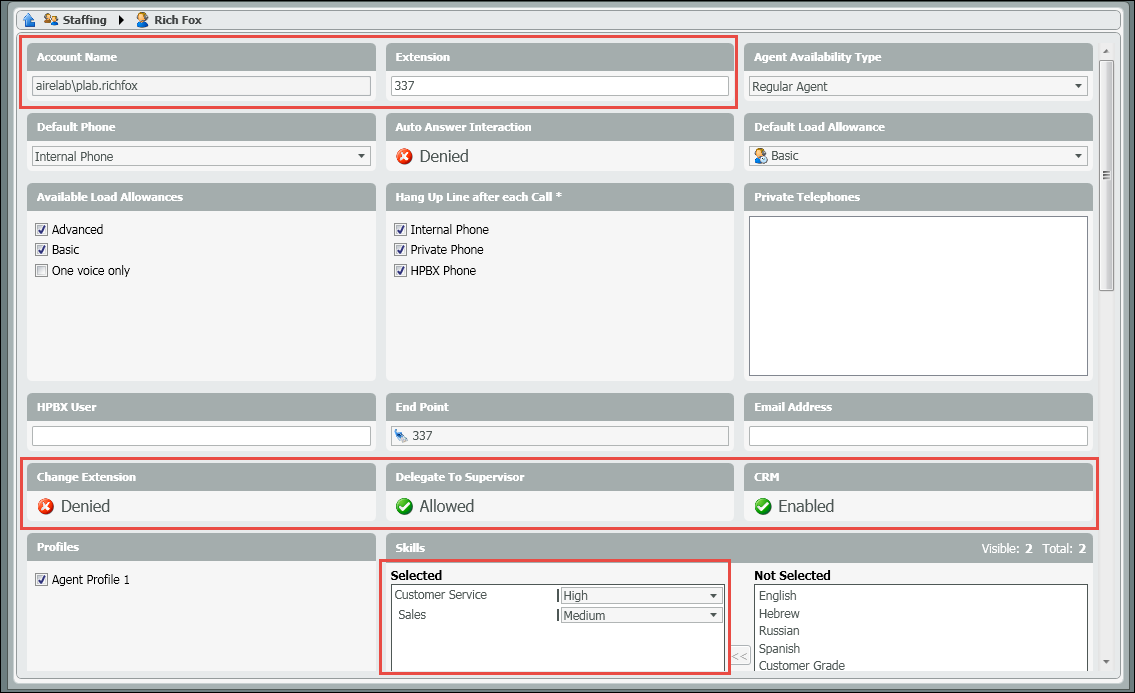
Task: Click green Allowed icon under Delegate To Supervisor
Action: [405, 506]
